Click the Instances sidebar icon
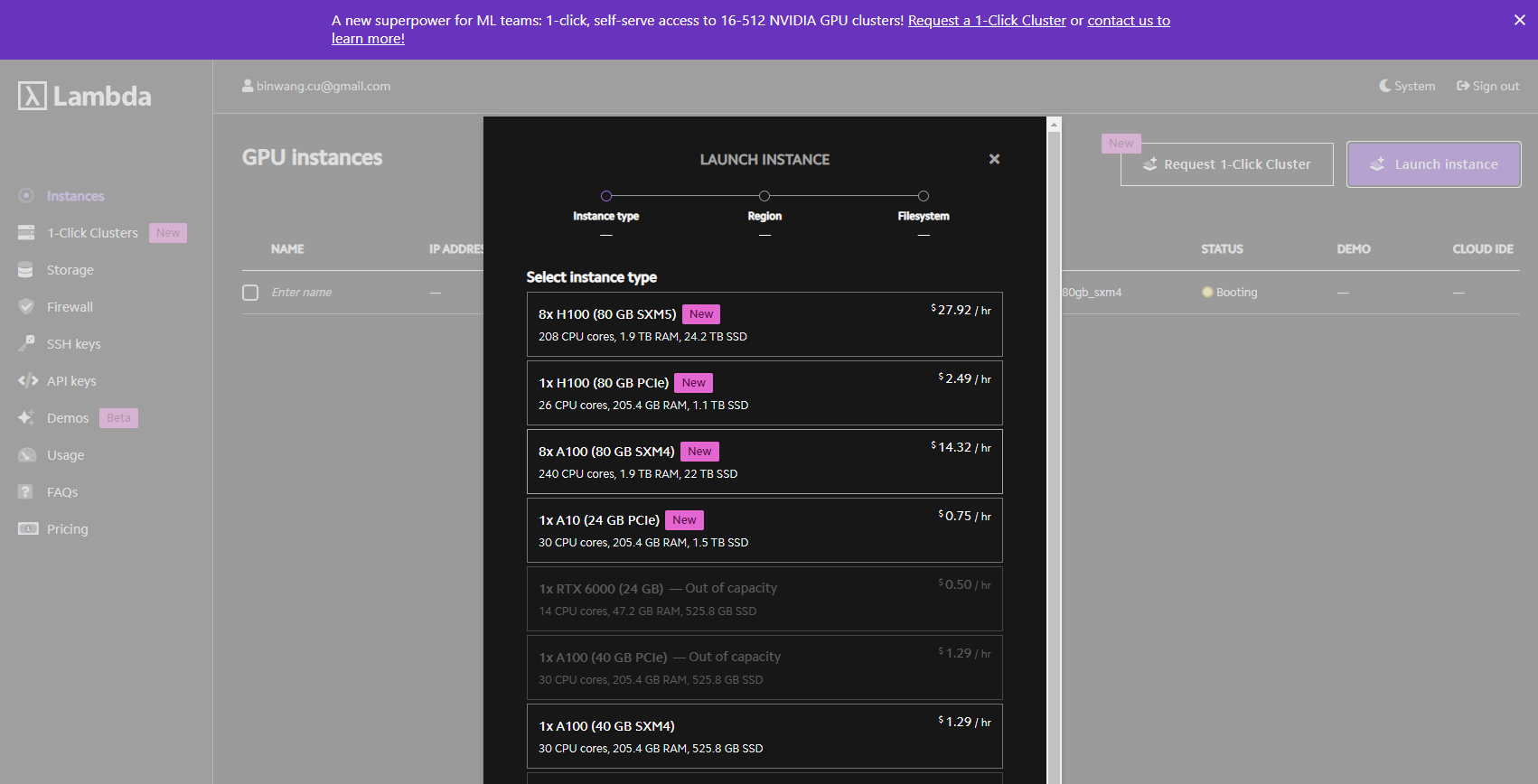 pyautogui.click(x=26, y=196)
